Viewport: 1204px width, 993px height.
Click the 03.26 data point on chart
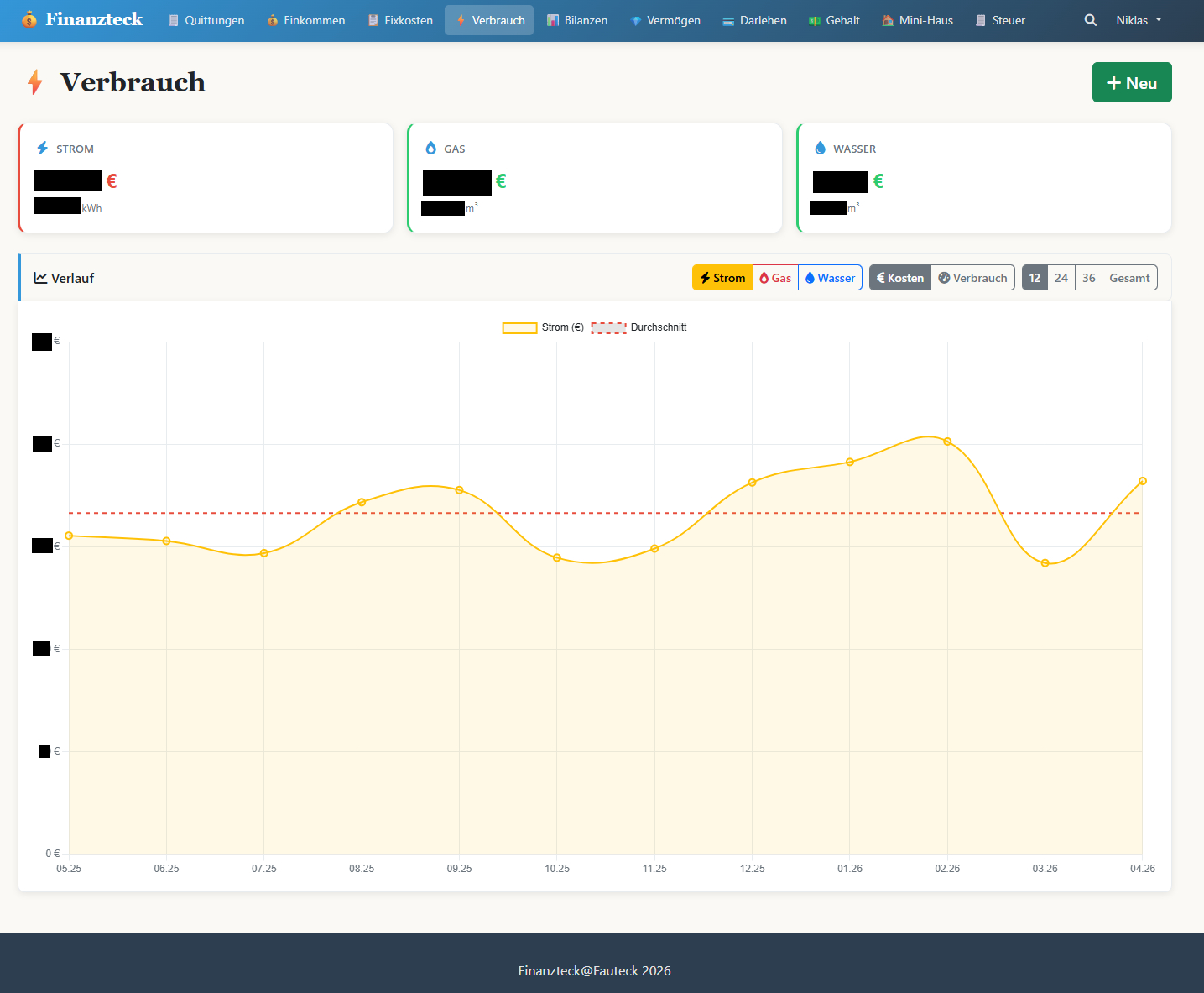(1045, 563)
